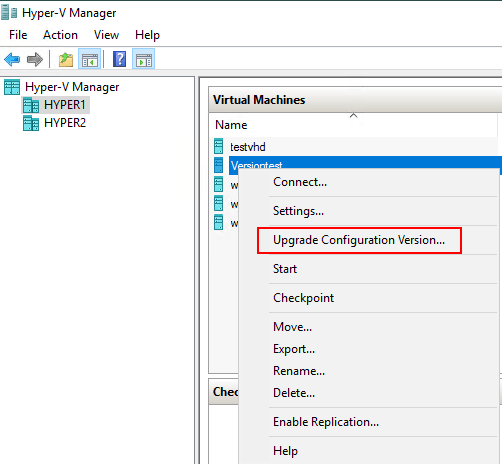Click the gray Forward arrow toolbar icon
This screenshot has width=502, height=464.
coord(35,60)
